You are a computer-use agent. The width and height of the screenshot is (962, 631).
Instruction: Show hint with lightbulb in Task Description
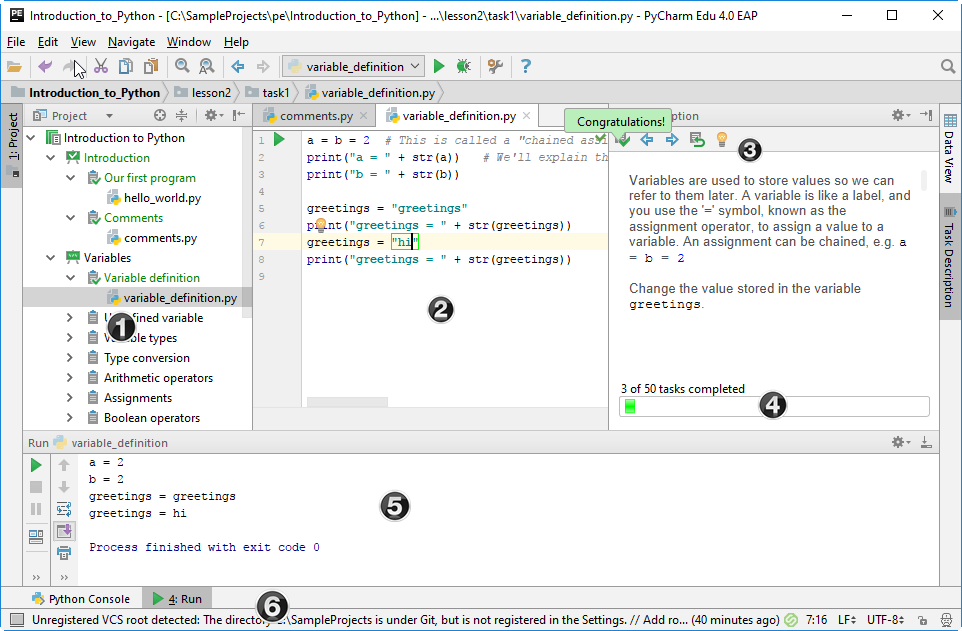click(x=722, y=140)
